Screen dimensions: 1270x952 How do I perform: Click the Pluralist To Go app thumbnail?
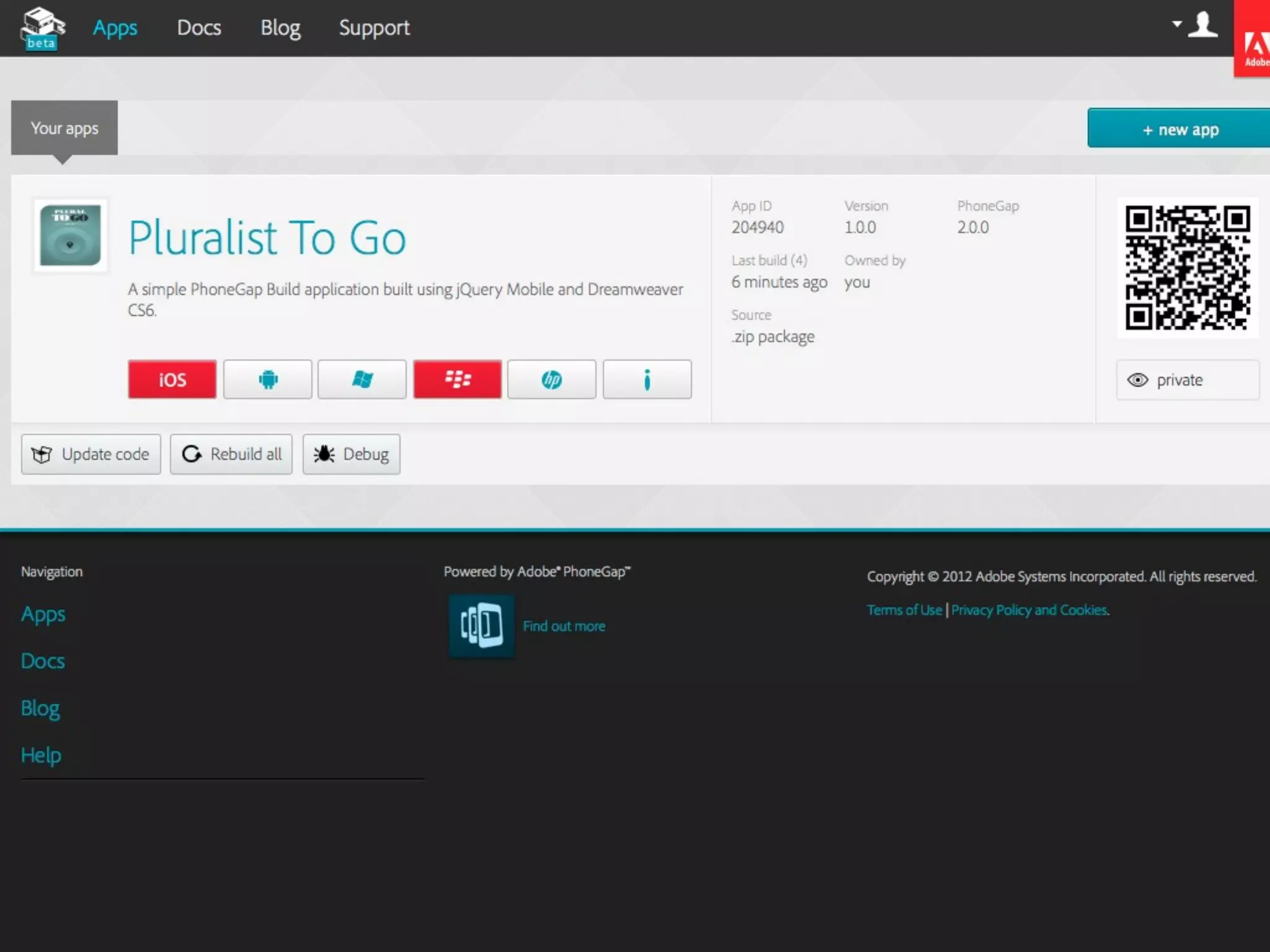(70, 236)
